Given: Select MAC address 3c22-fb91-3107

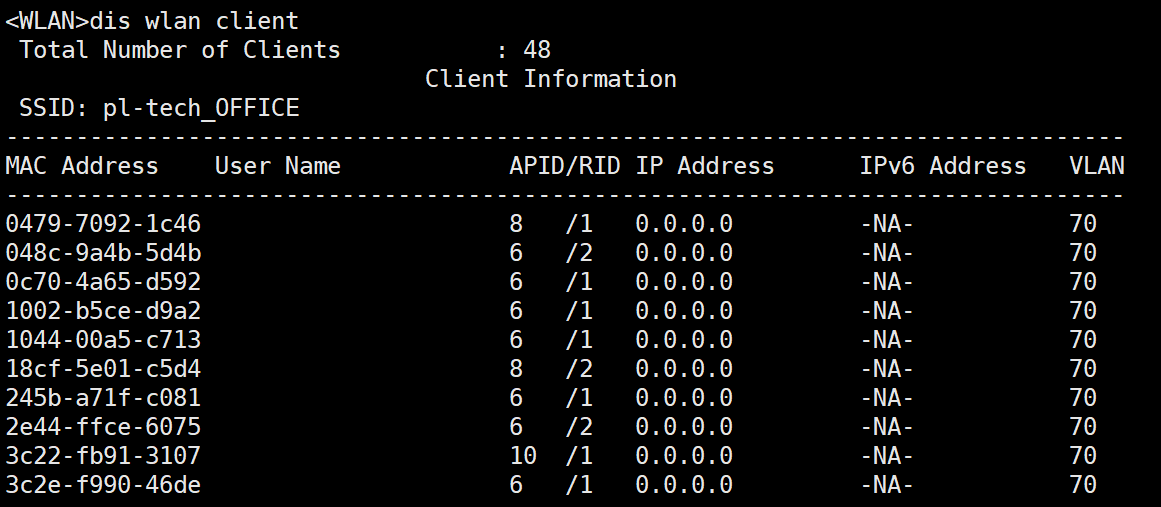Looking at the screenshot, I should pos(103,456).
